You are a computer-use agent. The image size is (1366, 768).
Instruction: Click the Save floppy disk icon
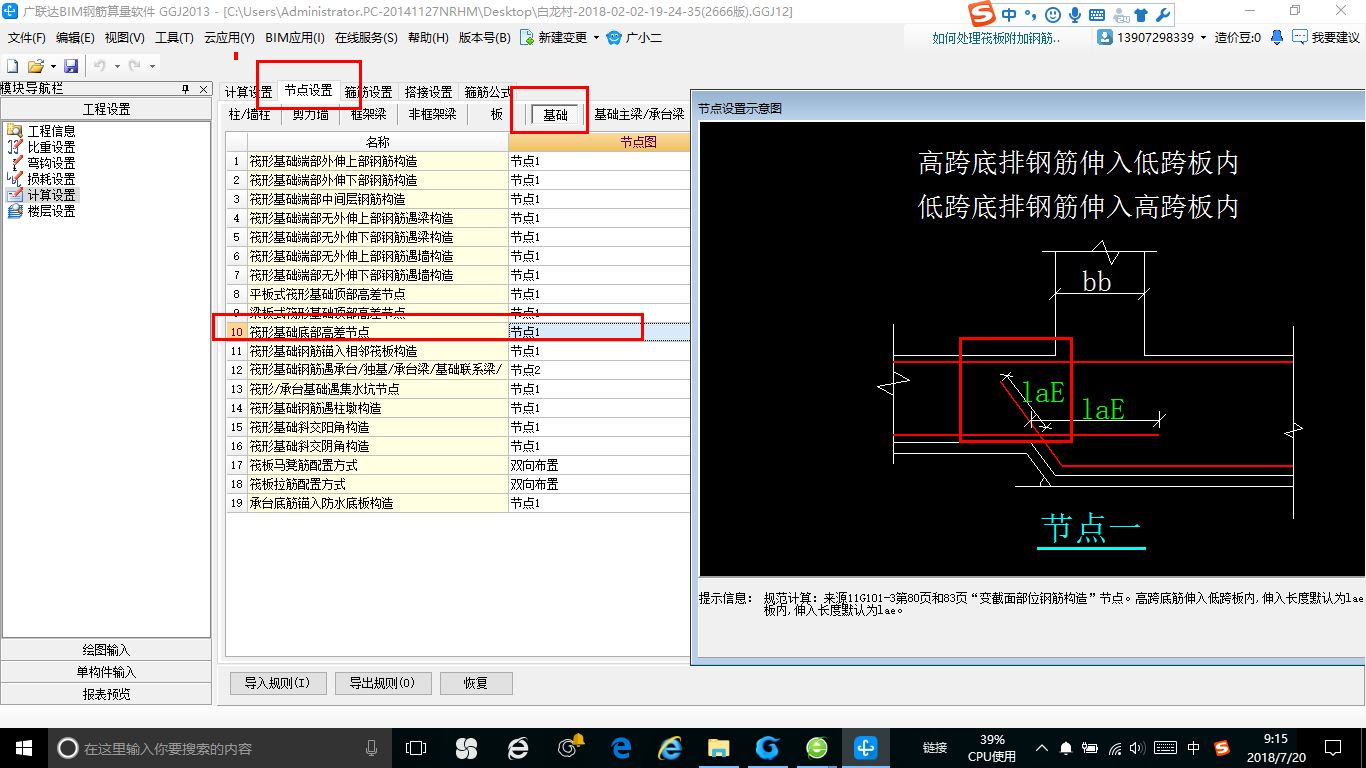(71, 66)
